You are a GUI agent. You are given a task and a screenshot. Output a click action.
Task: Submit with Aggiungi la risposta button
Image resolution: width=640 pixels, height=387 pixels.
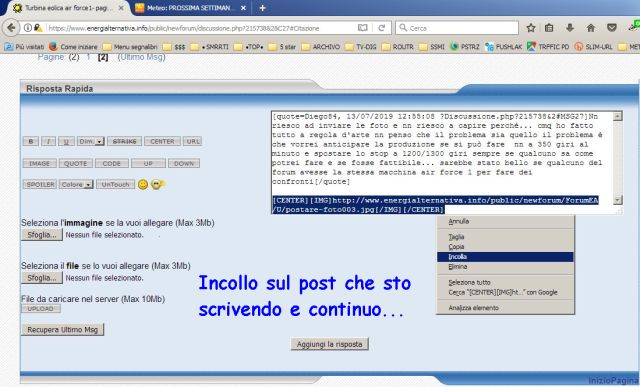pos(329,344)
